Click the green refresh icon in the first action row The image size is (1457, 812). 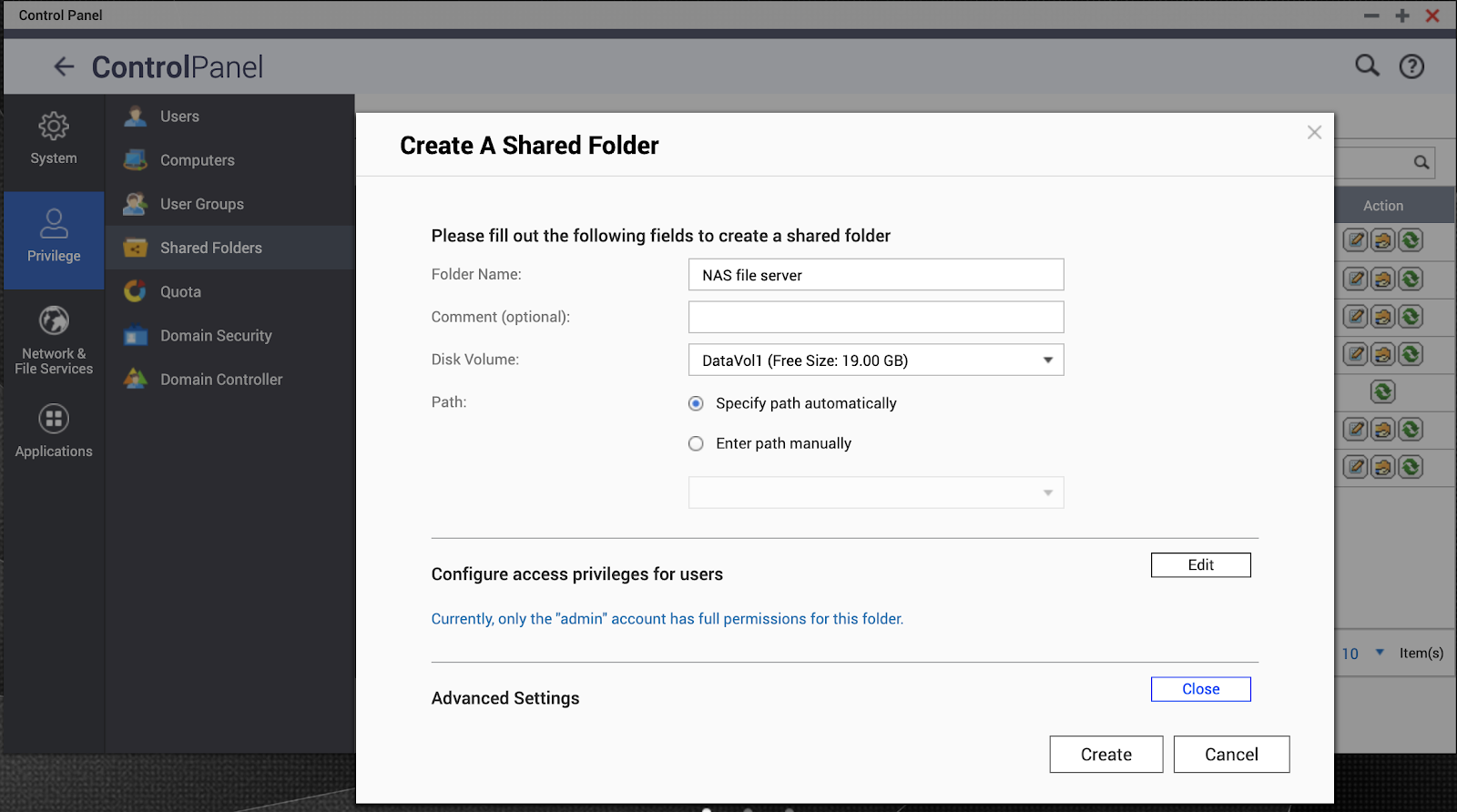point(1411,240)
